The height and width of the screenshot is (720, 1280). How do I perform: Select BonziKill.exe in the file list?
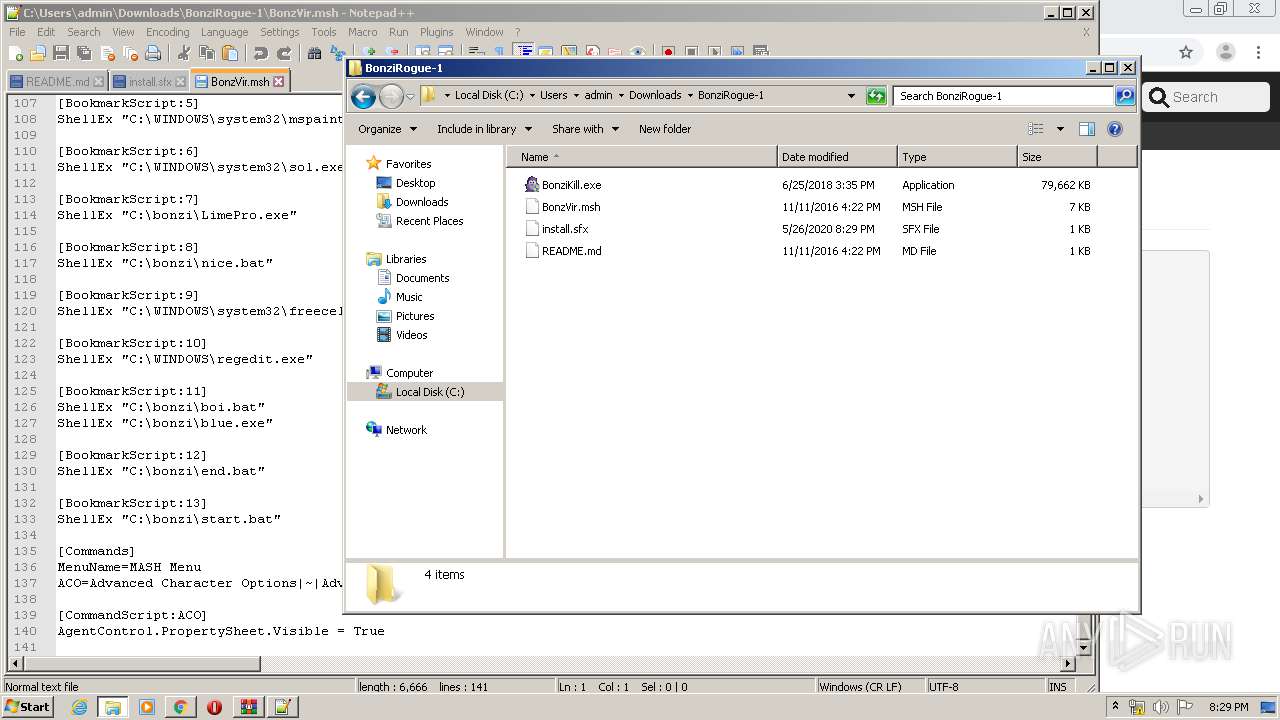coord(571,185)
